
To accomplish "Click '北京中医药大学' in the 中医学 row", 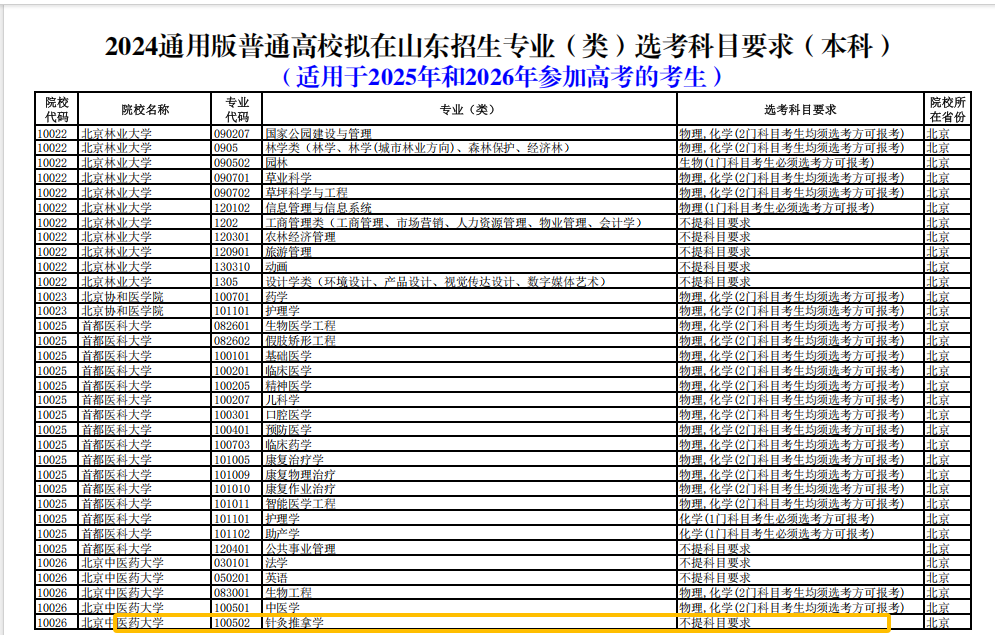I will pyautogui.click(x=122, y=608).
